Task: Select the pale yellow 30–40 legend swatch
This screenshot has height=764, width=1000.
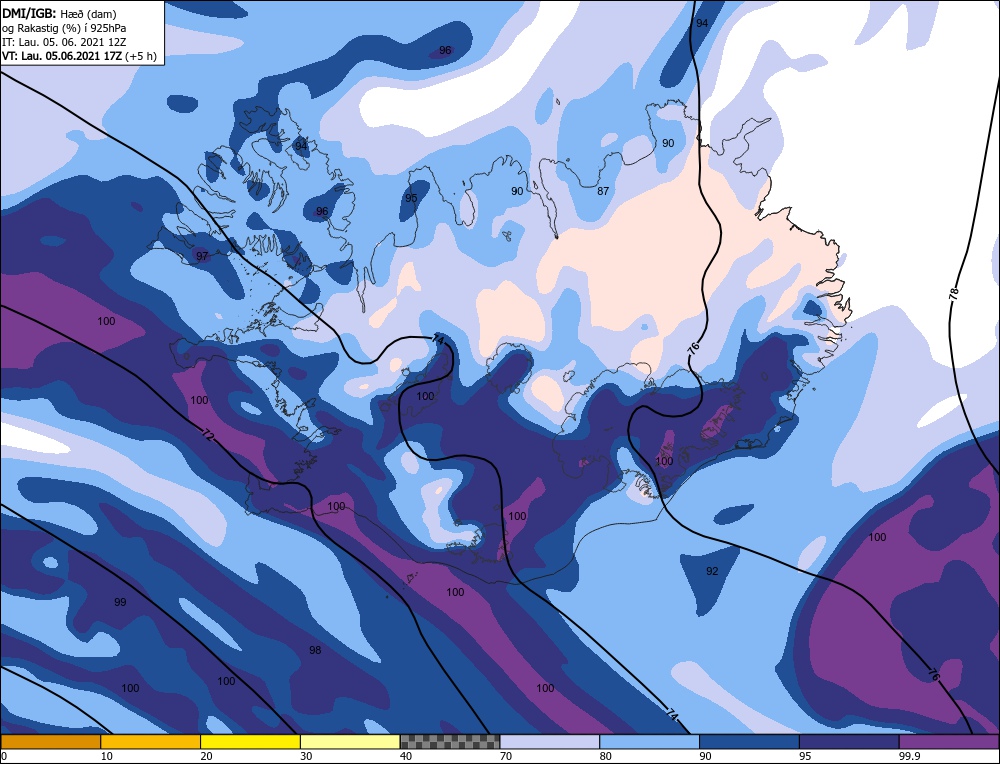Action: (x=350, y=741)
